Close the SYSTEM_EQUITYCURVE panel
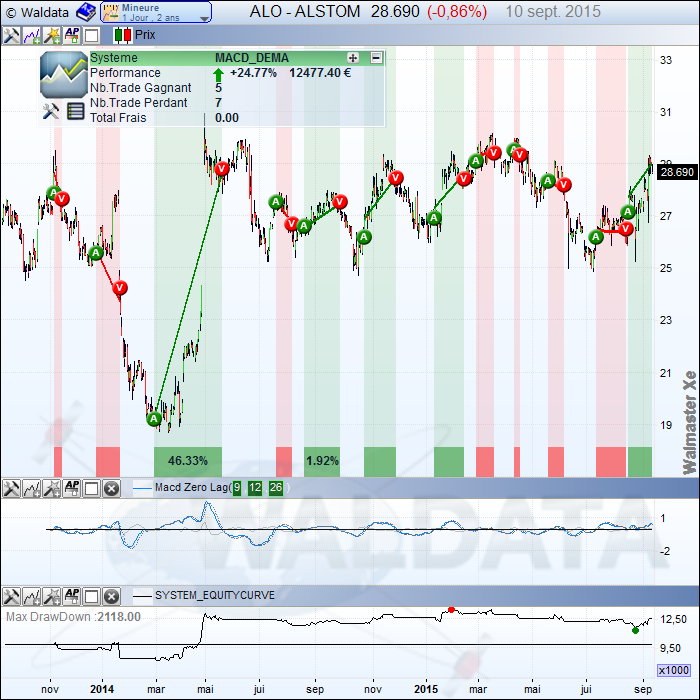 [112, 597]
